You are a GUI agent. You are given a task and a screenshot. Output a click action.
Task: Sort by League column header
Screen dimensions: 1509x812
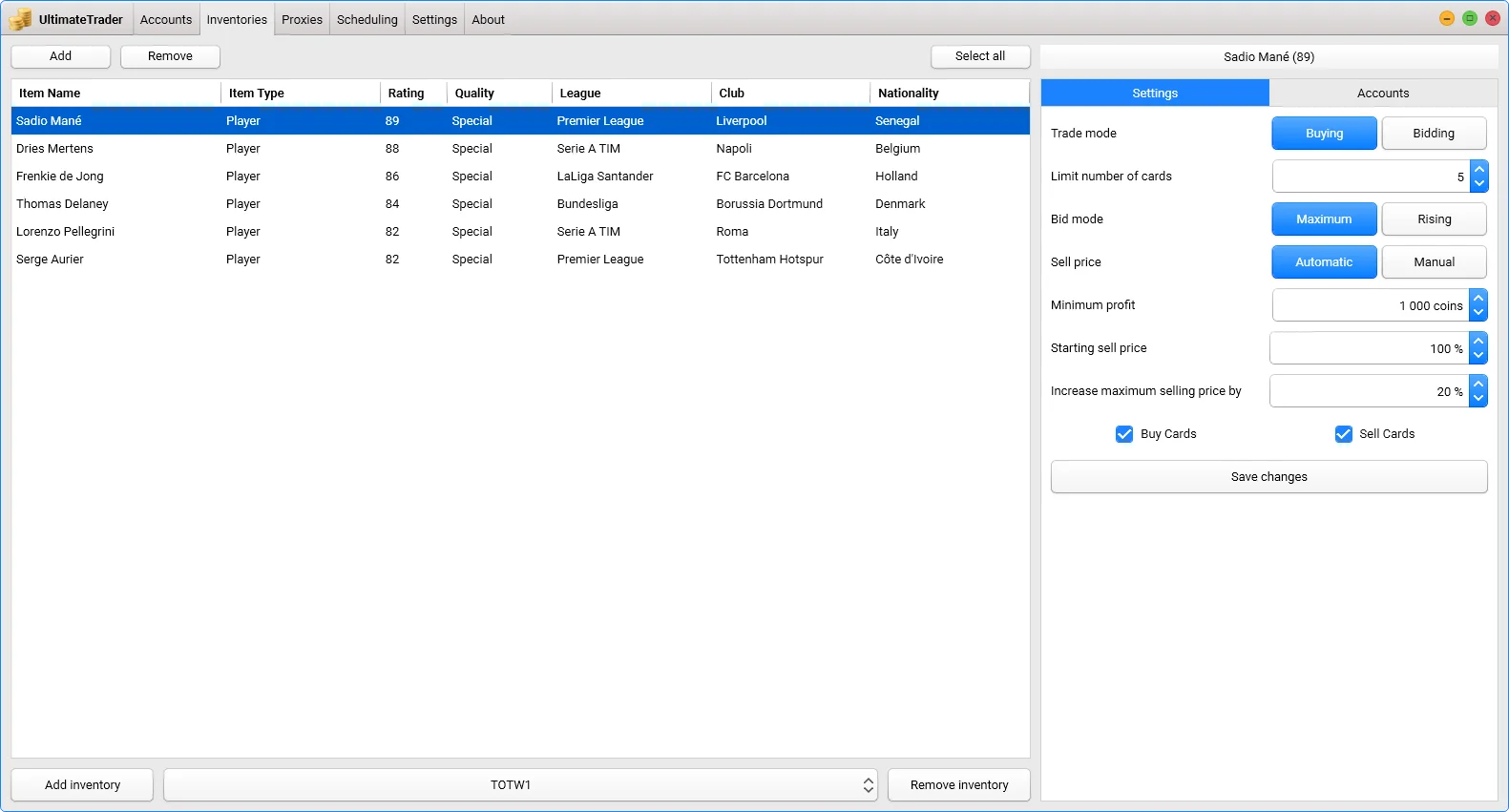tap(631, 94)
